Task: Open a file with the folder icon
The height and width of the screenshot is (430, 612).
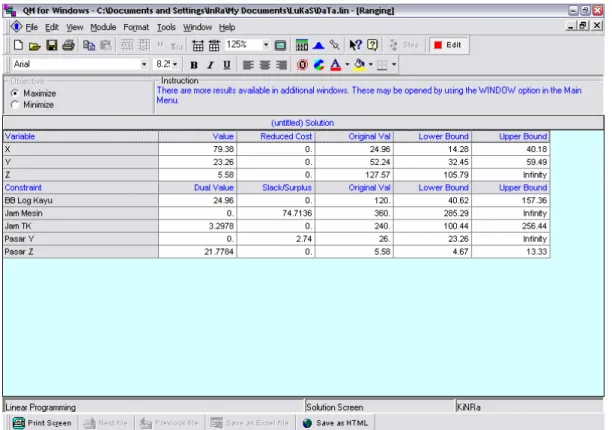Action: 35,46
